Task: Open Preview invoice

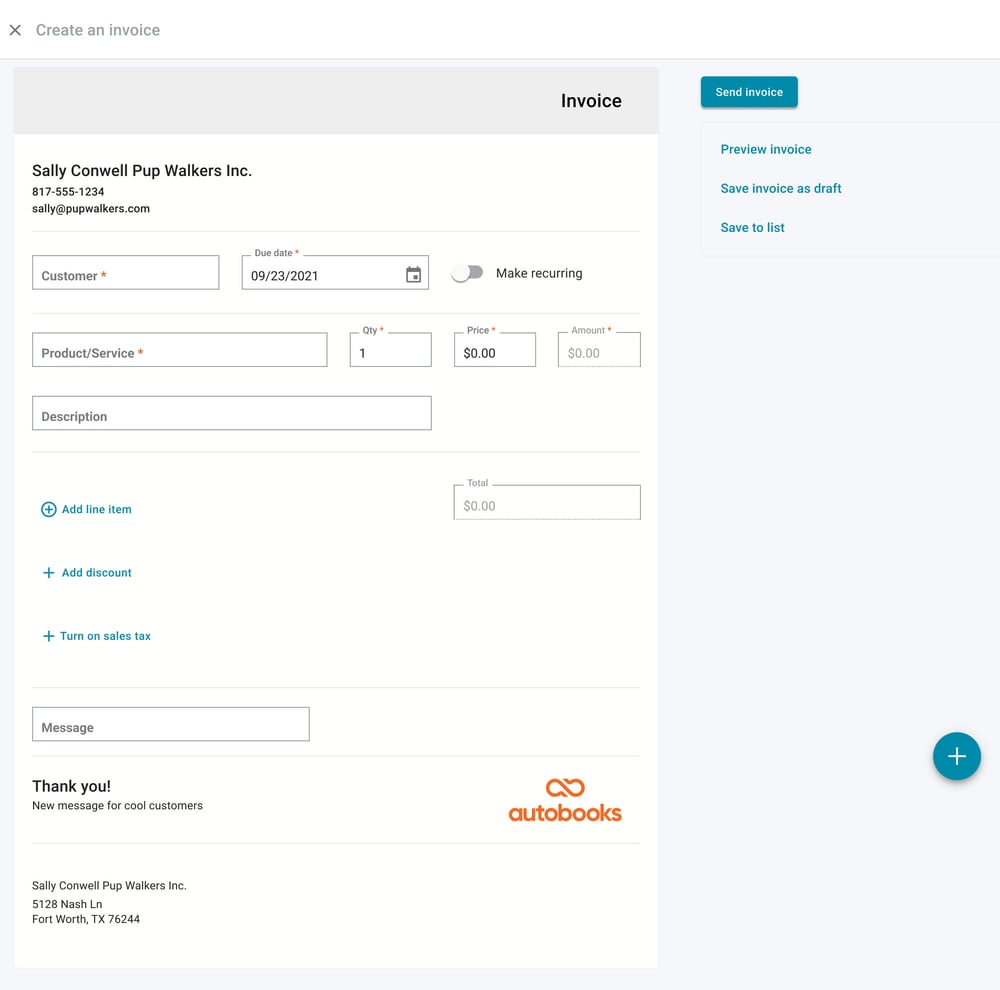Action: coord(766,149)
